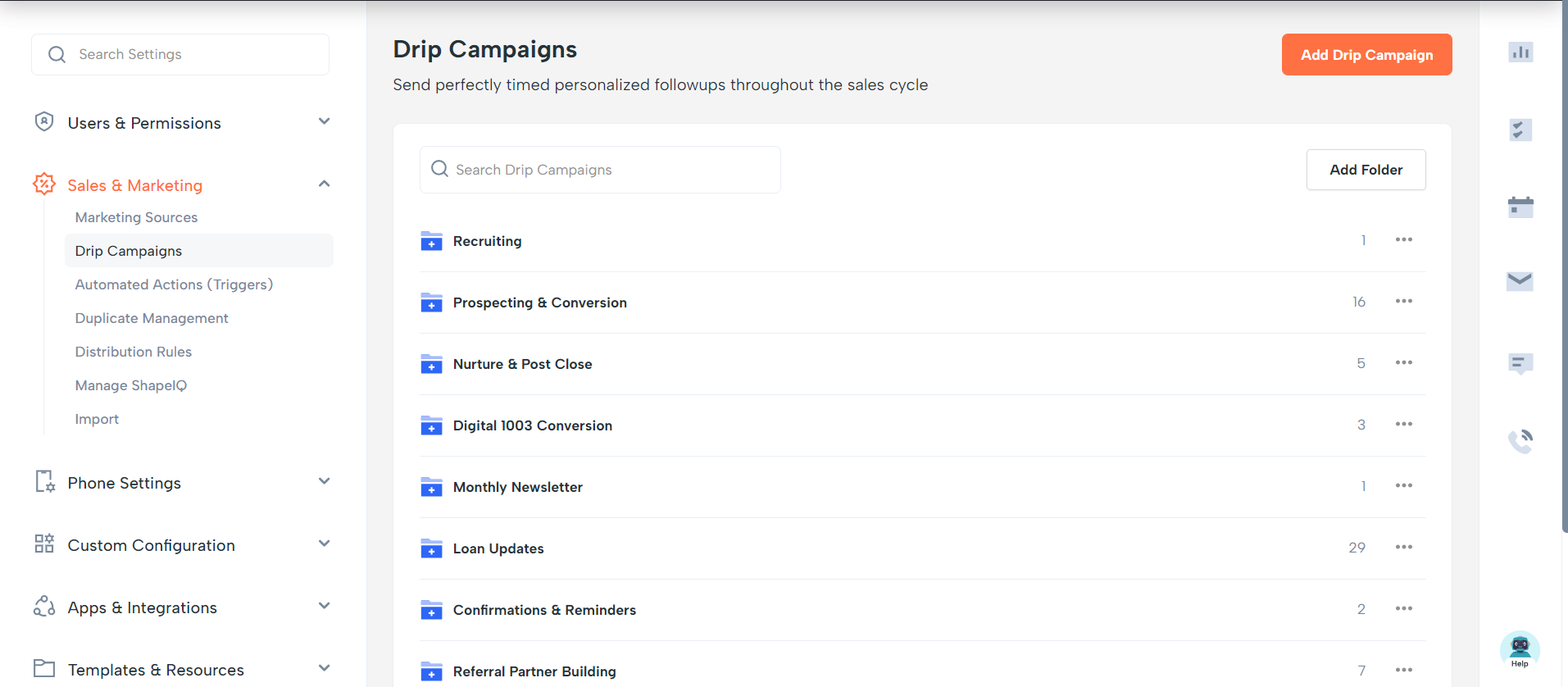This screenshot has width=1568, height=687.
Task: Open the email envelope icon
Action: click(1520, 281)
